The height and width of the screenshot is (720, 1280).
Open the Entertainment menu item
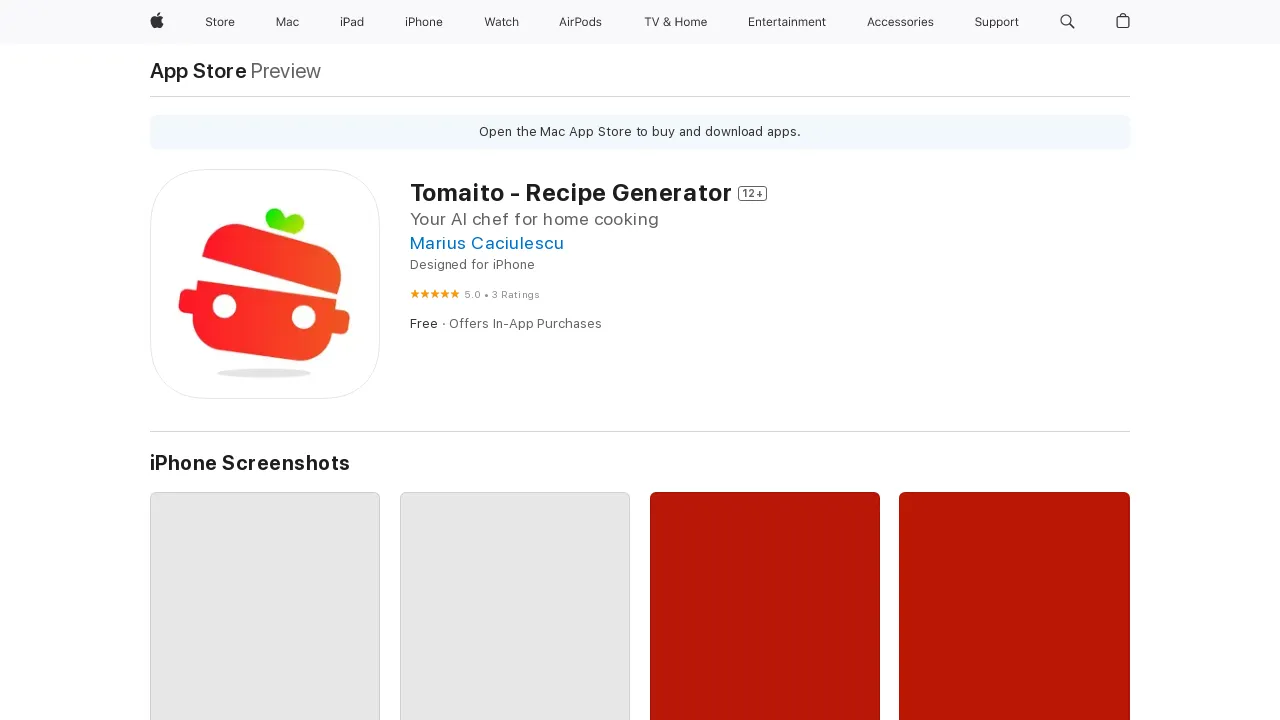[787, 22]
